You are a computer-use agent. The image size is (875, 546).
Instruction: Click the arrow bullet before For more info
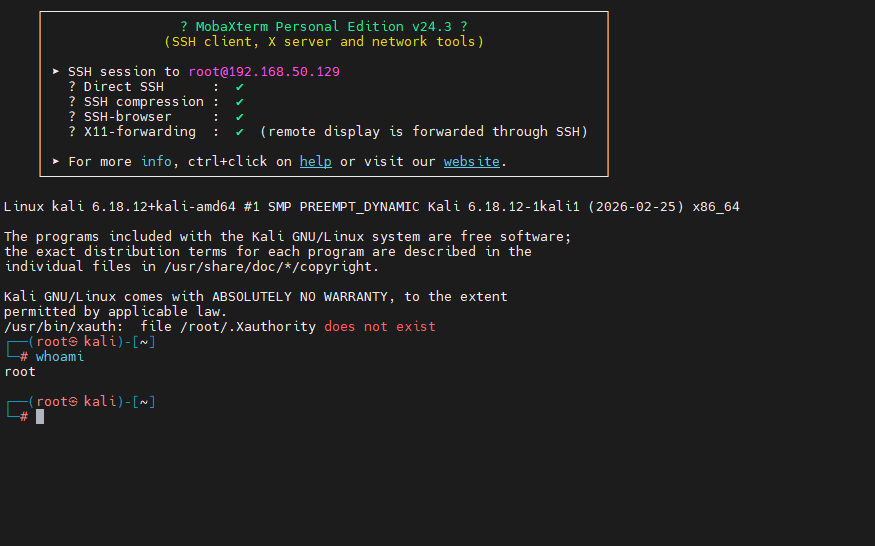(56, 161)
